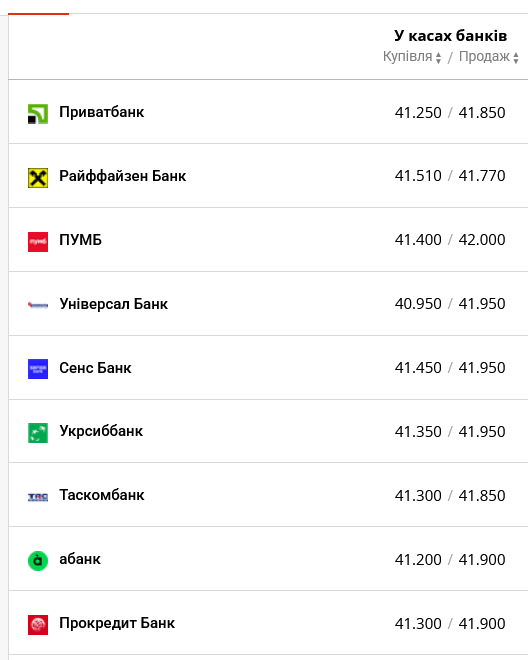This screenshot has width=528, height=660.
Task: Select the red underlined active tab
Action: [x=38, y=14]
